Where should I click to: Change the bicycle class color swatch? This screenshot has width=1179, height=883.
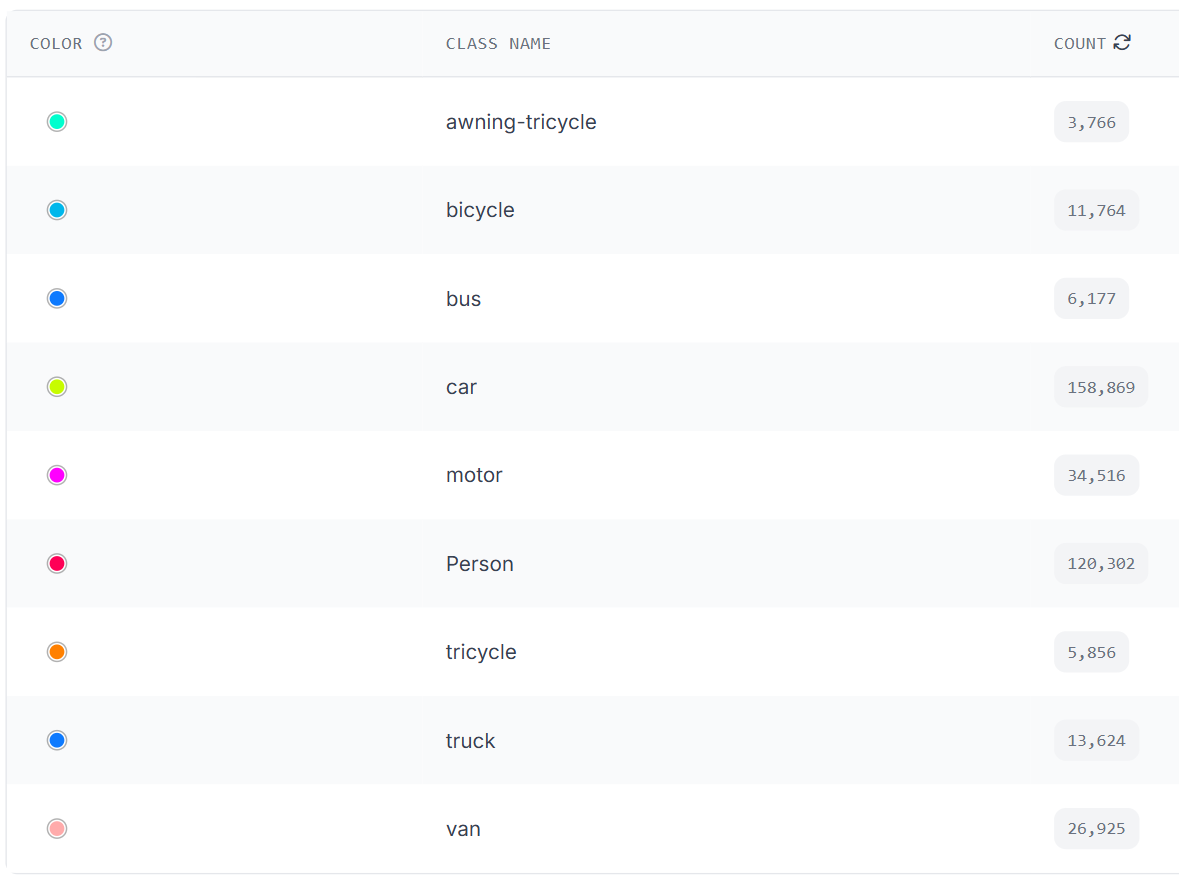click(x=57, y=210)
